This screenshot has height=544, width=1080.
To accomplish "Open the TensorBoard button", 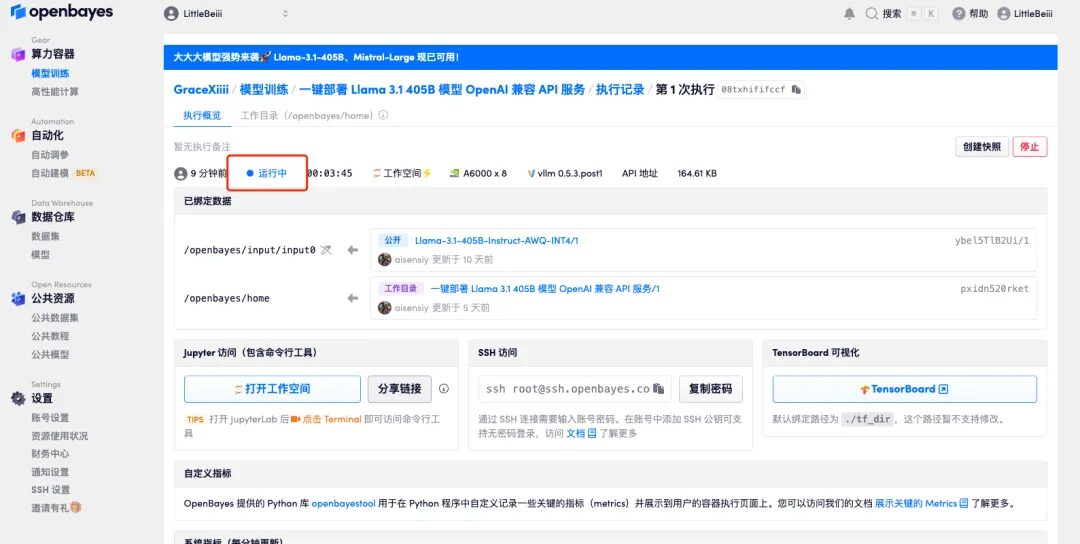I will [904, 389].
